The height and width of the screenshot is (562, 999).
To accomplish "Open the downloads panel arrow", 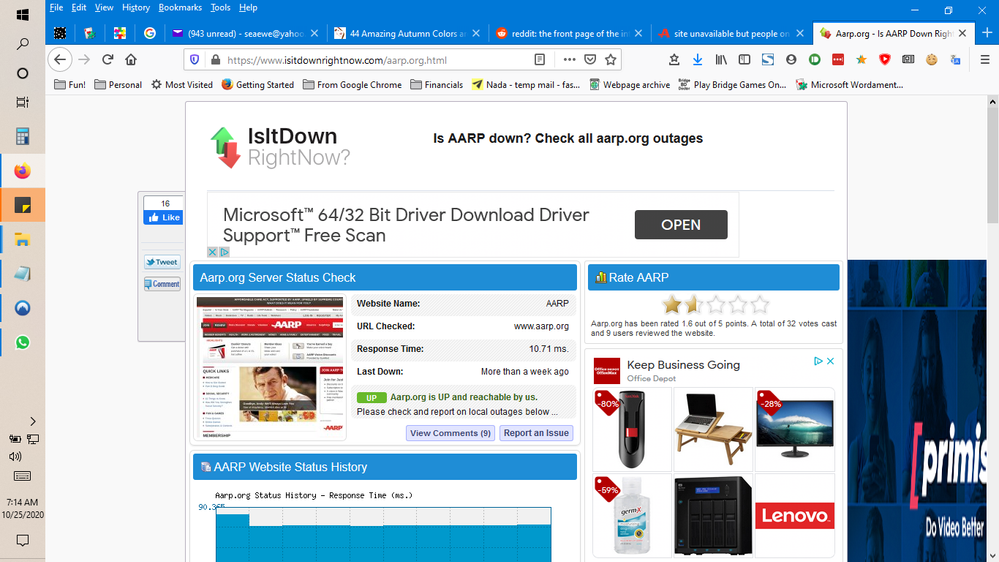I will [x=697, y=60].
